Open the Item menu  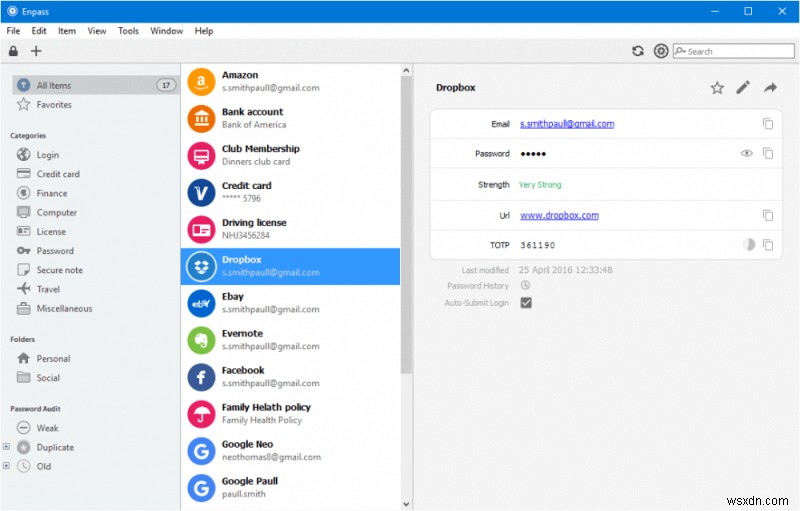tap(67, 31)
